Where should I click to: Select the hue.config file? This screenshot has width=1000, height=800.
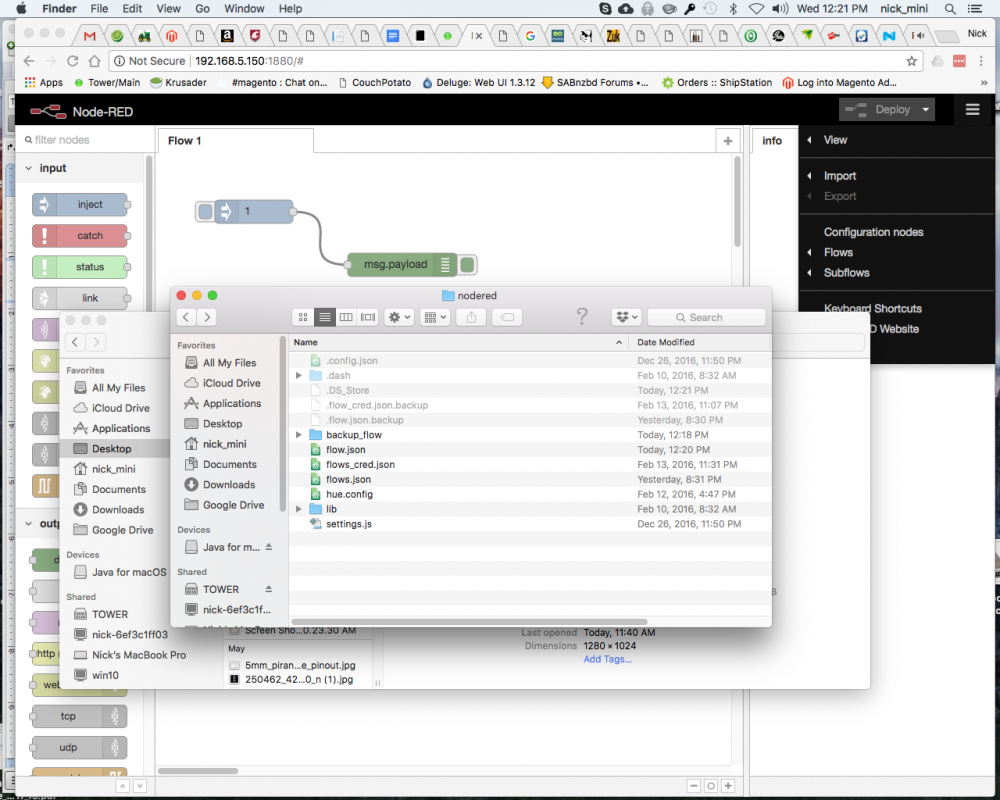click(x=529, y=494)
